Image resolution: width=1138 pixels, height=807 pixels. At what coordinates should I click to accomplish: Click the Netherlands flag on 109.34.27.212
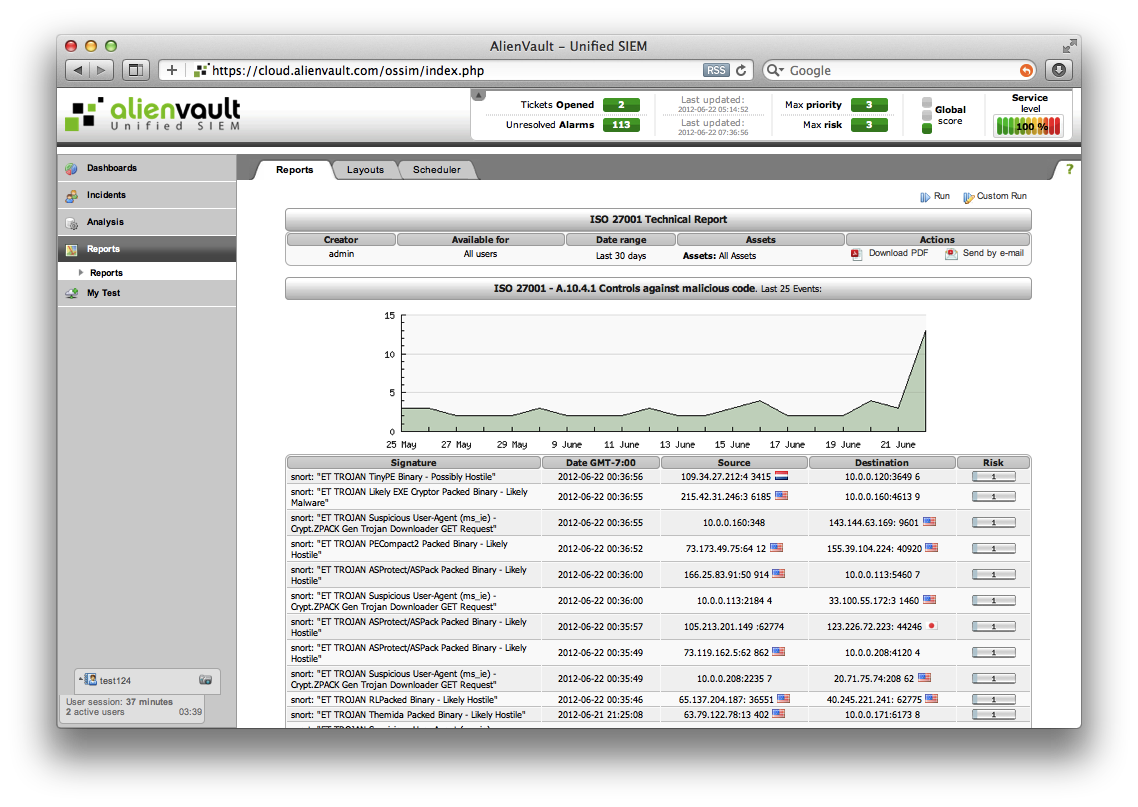(782, 476)
